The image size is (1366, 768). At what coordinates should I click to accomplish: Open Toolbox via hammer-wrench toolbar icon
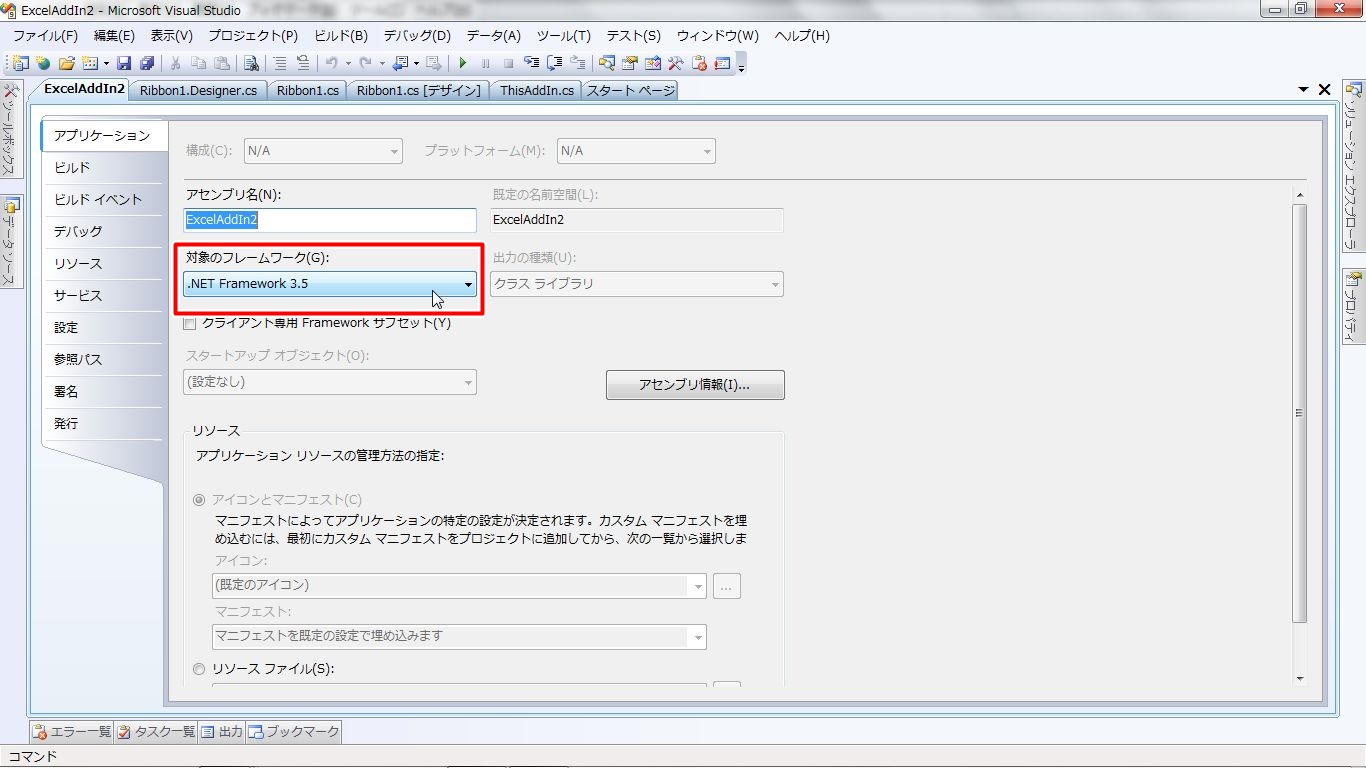tap(676, 63)
